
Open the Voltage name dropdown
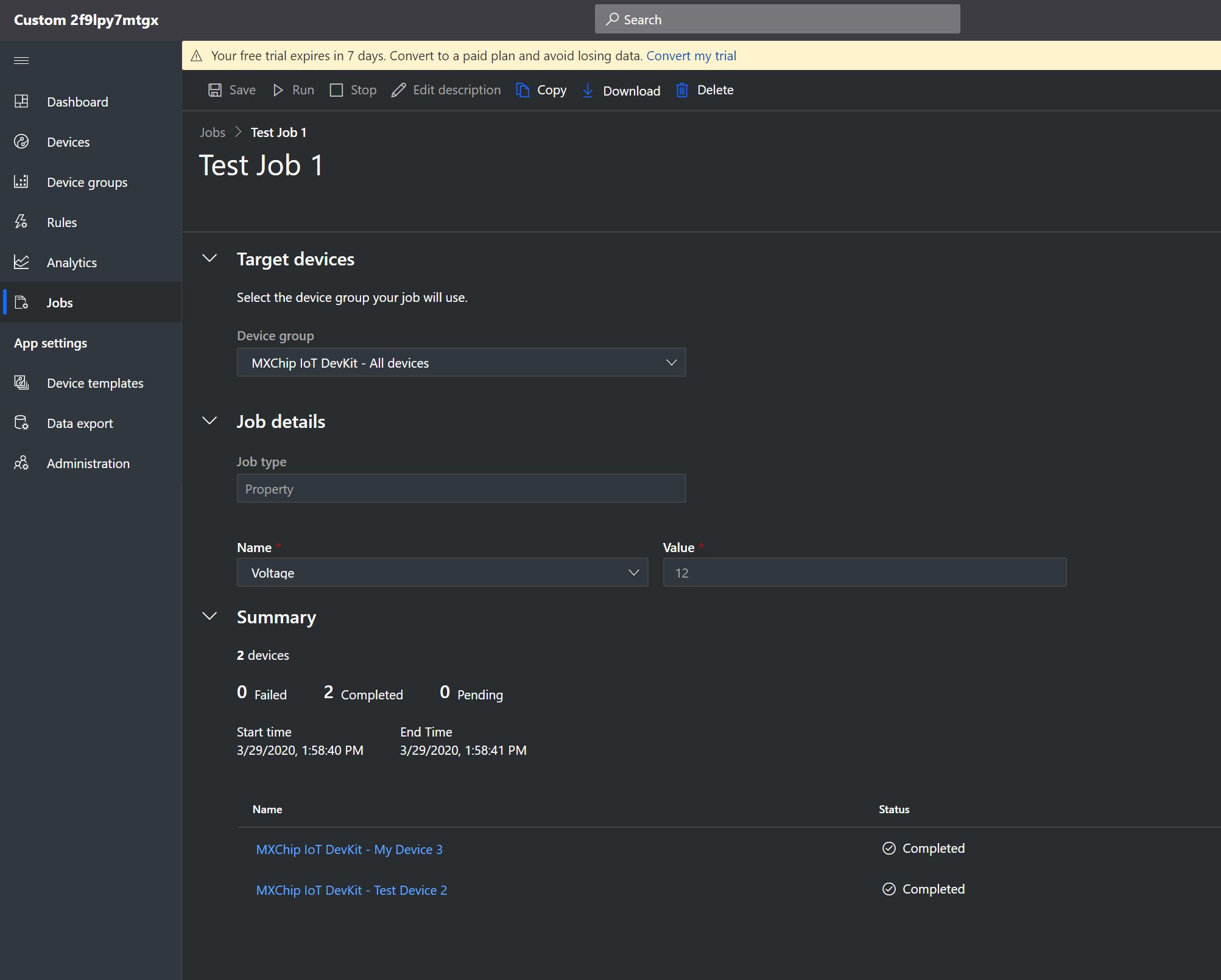coord(442,573)
